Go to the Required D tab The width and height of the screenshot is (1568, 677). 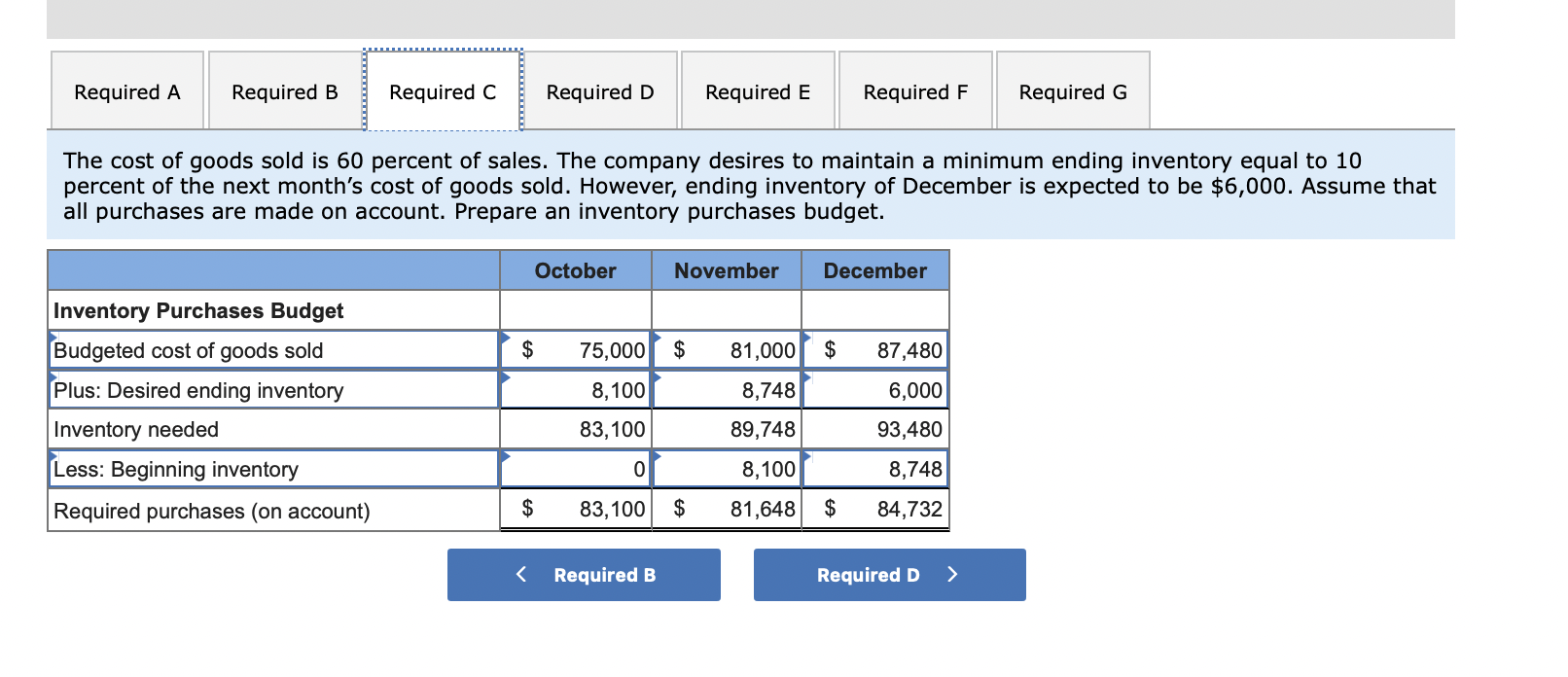[600, 91]
